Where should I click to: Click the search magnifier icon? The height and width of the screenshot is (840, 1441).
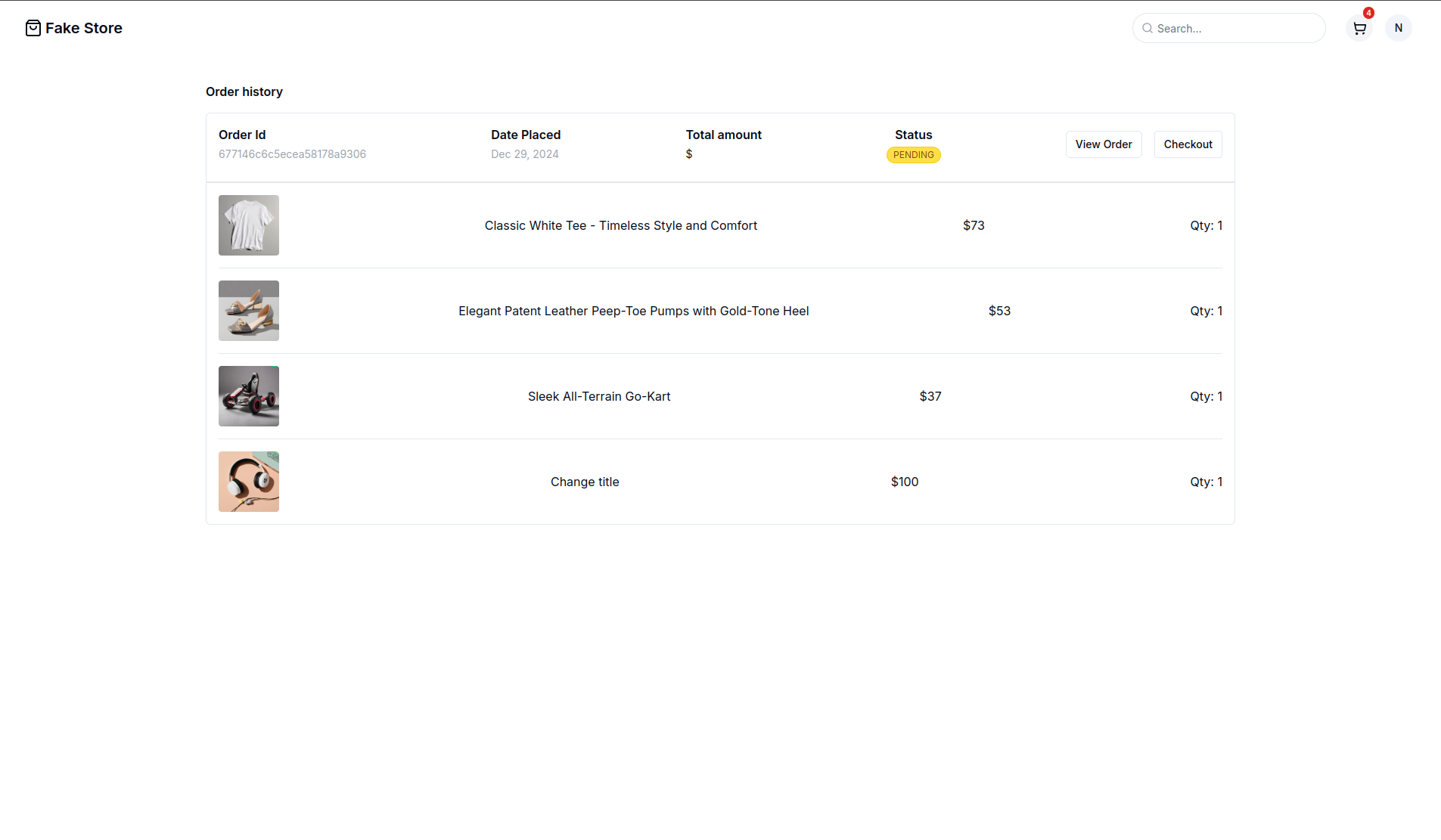[1148, 29]
